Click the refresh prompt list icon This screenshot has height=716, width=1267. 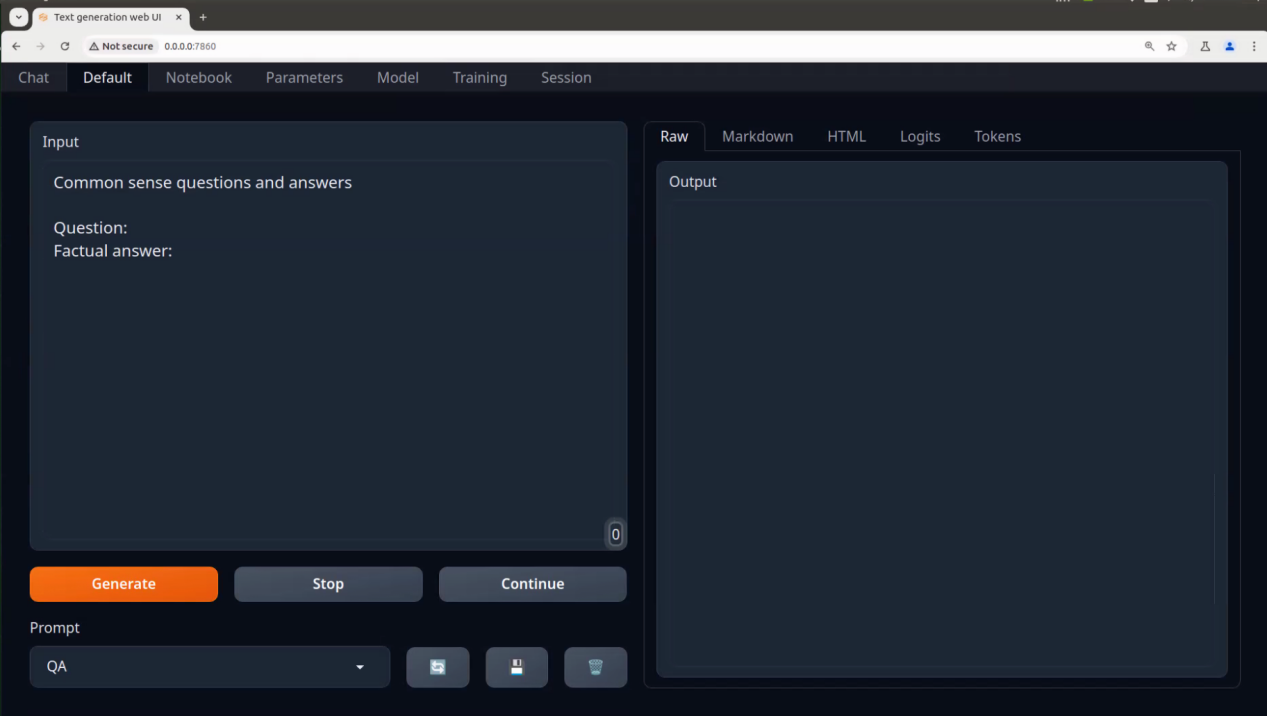[x=437, y=667]
